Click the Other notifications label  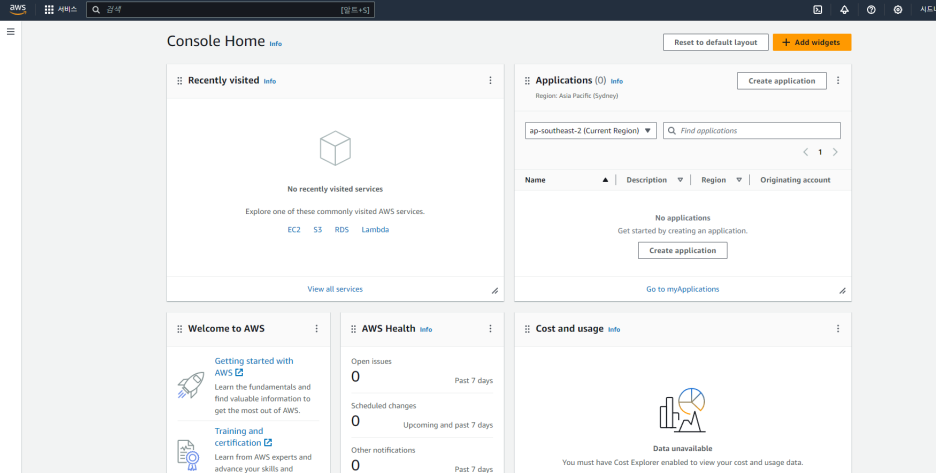[x=383, y=450]
